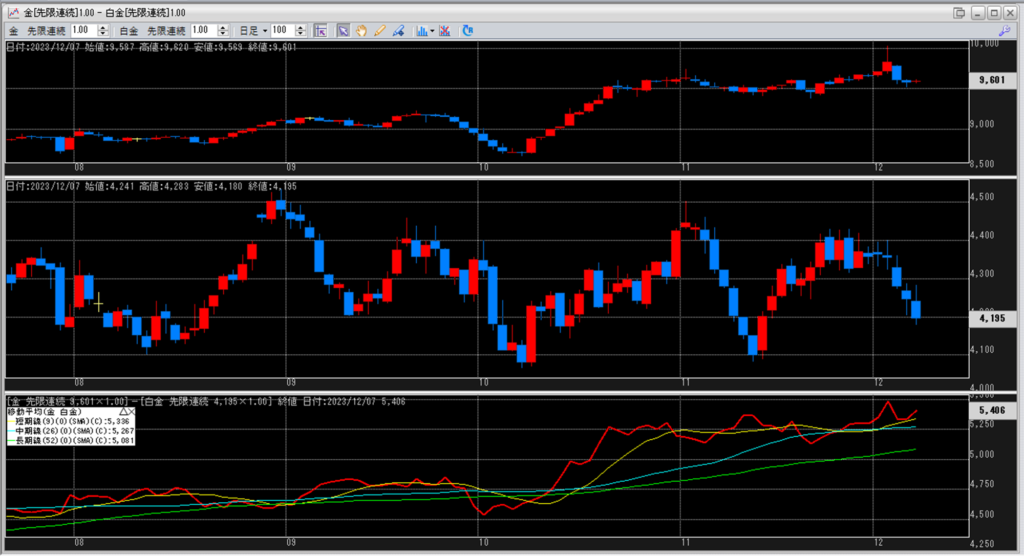Close the 移動平均 legend box
The image size is (1024, 556).
[x=132, y=411]
